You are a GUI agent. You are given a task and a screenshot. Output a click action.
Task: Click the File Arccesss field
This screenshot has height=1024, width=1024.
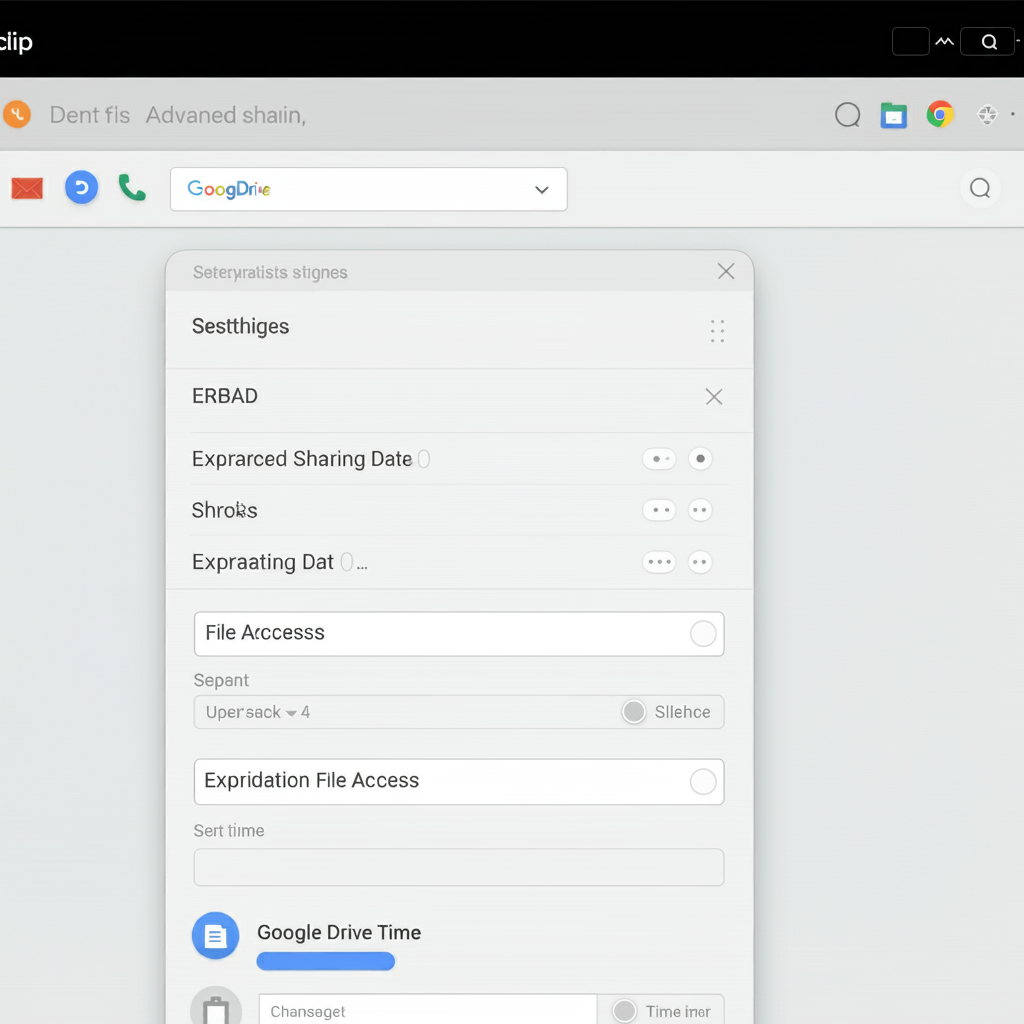point(458,633)
